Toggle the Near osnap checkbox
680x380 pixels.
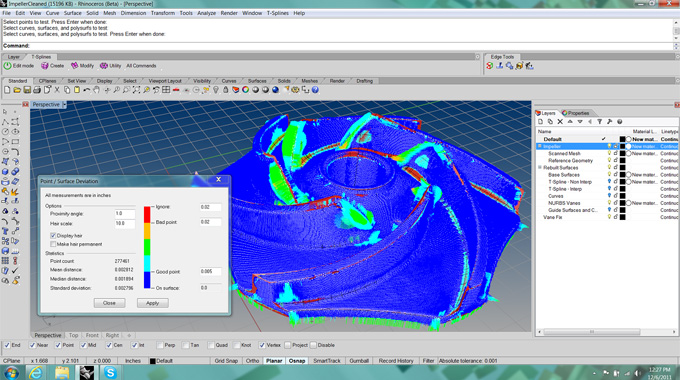(x=32, y=345)
